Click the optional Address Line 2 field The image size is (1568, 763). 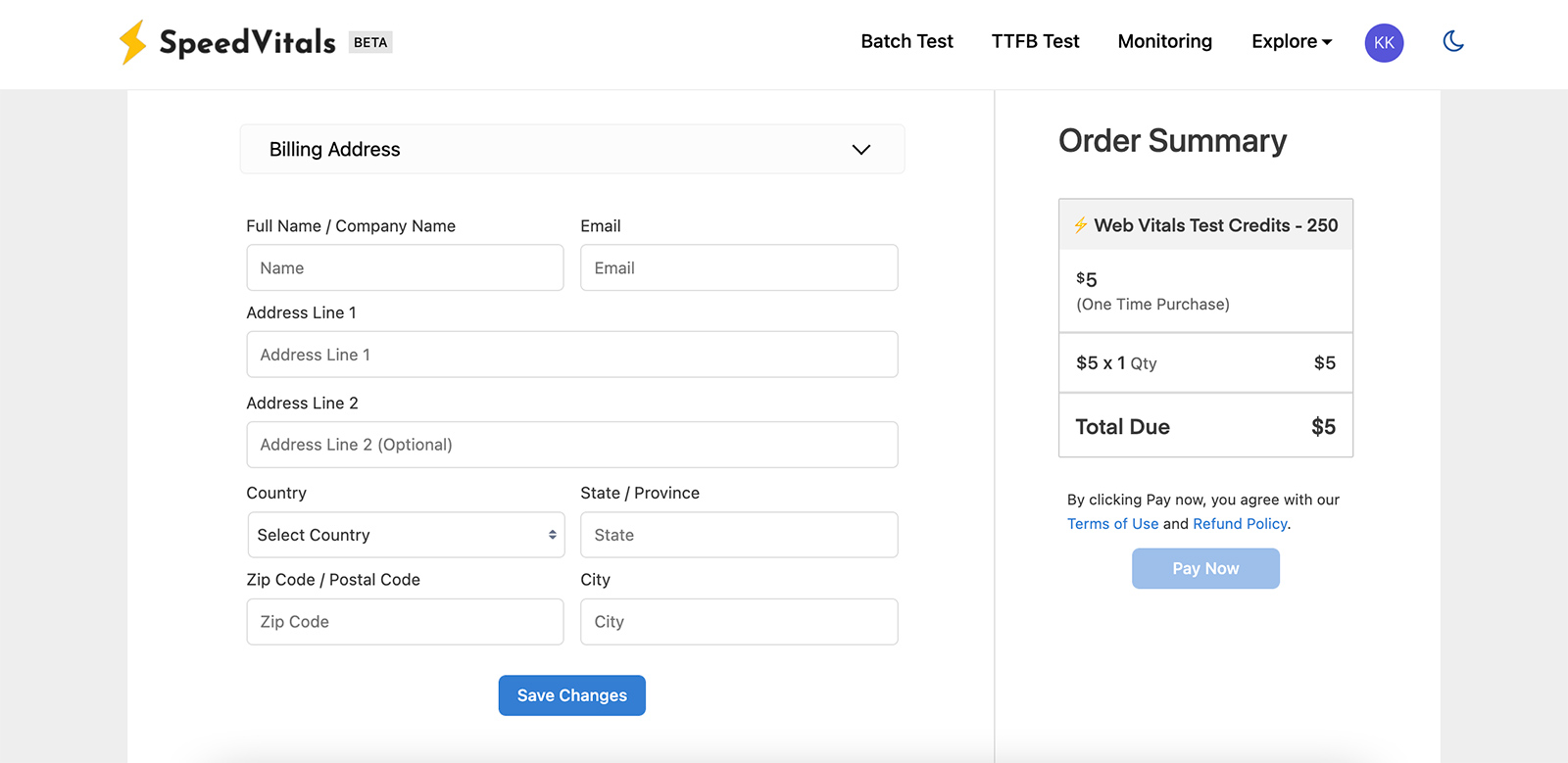coord(571,445)
